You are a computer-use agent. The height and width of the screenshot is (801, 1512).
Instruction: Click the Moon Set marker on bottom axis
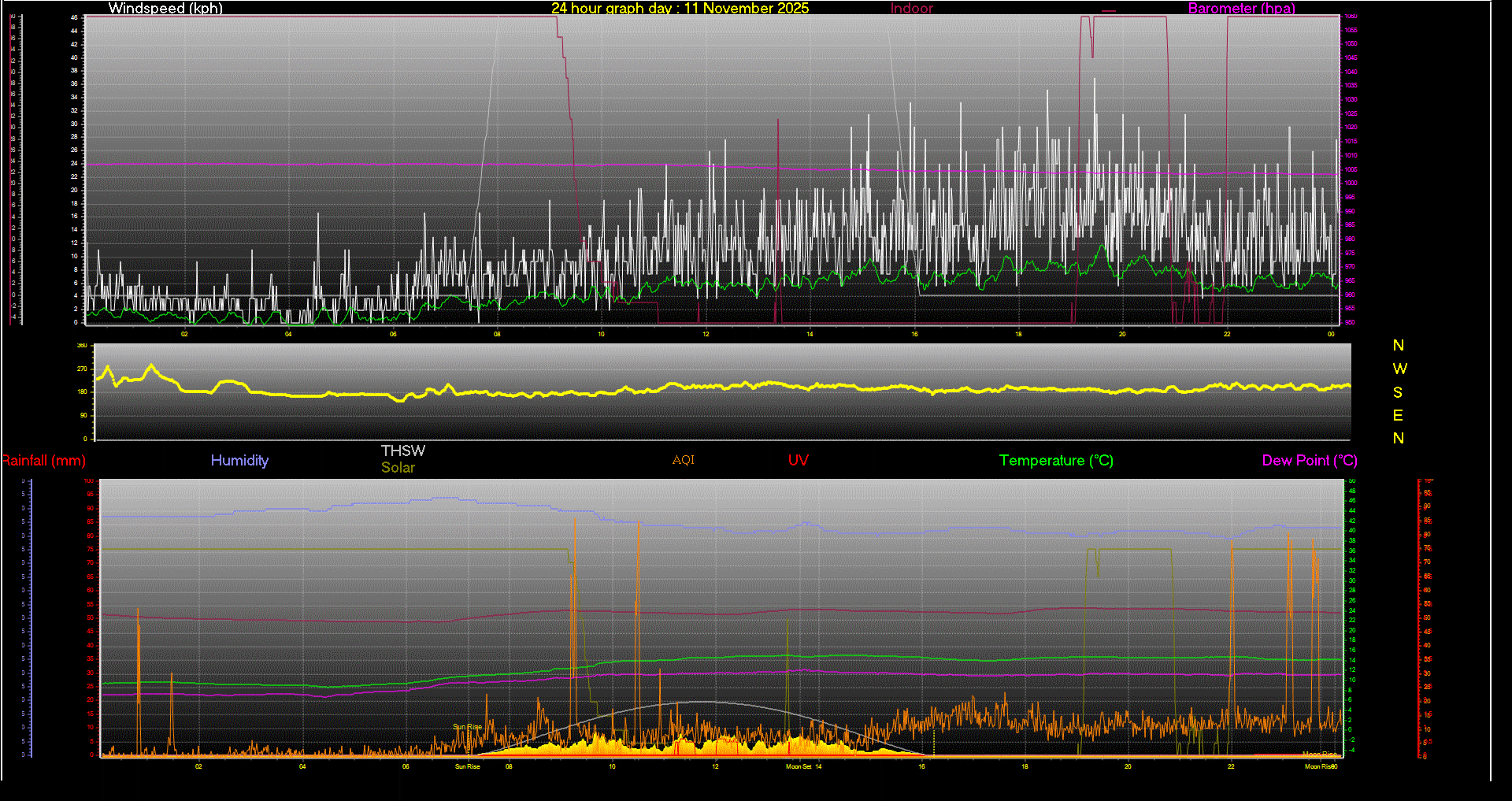(799, 766)
